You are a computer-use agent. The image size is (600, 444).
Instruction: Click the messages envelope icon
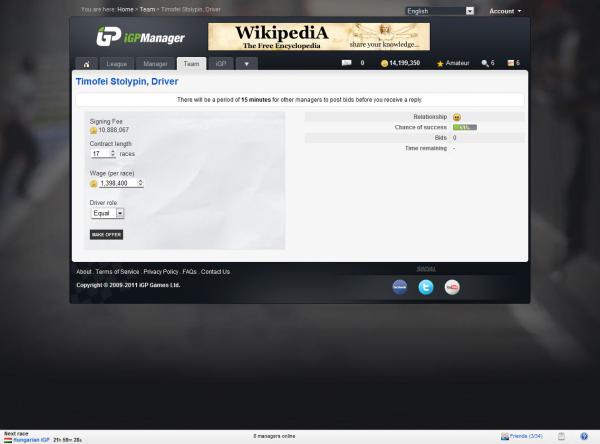click(x=347, y=63)
